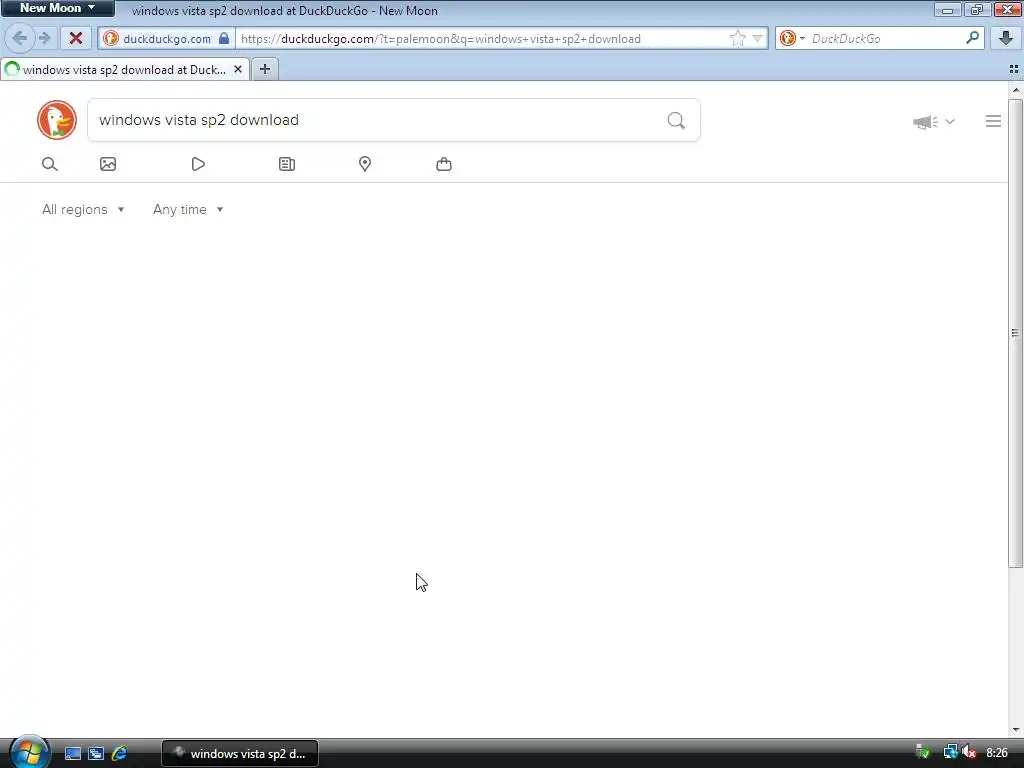The image size is (1024, 768).
Task: Launch Internet Explorer from quick launch
Action: (x=120, y=754)
